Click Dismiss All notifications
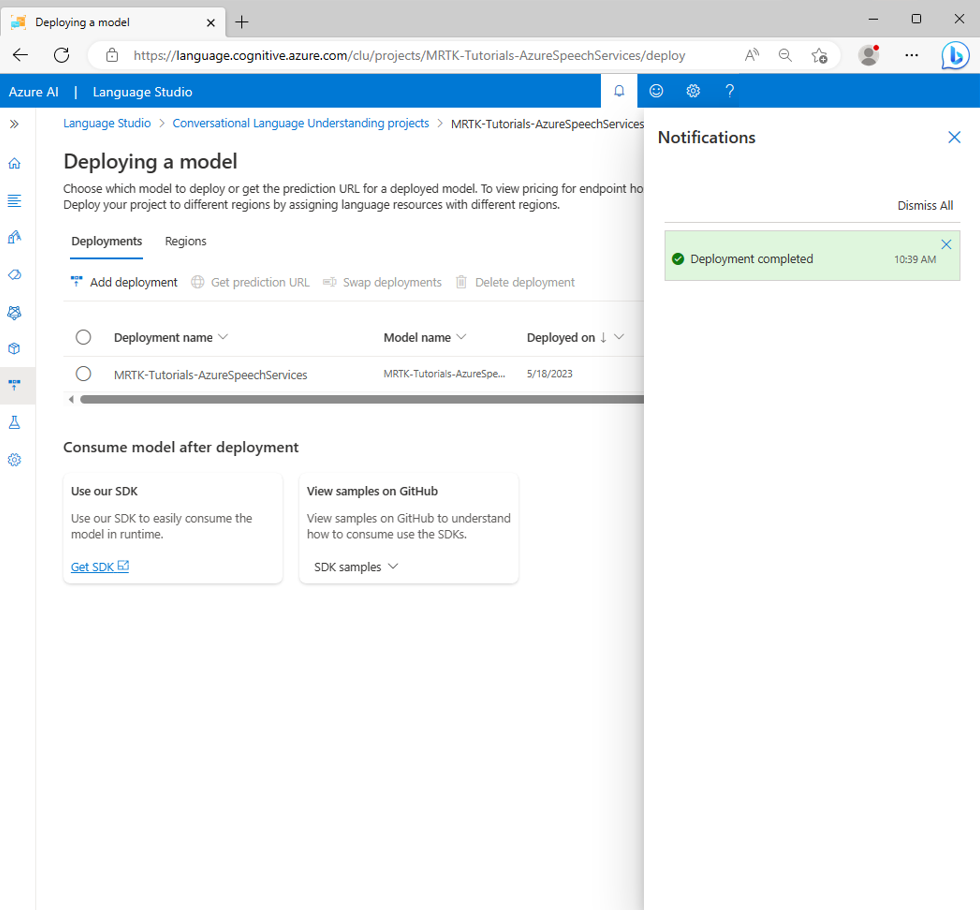 925,206
